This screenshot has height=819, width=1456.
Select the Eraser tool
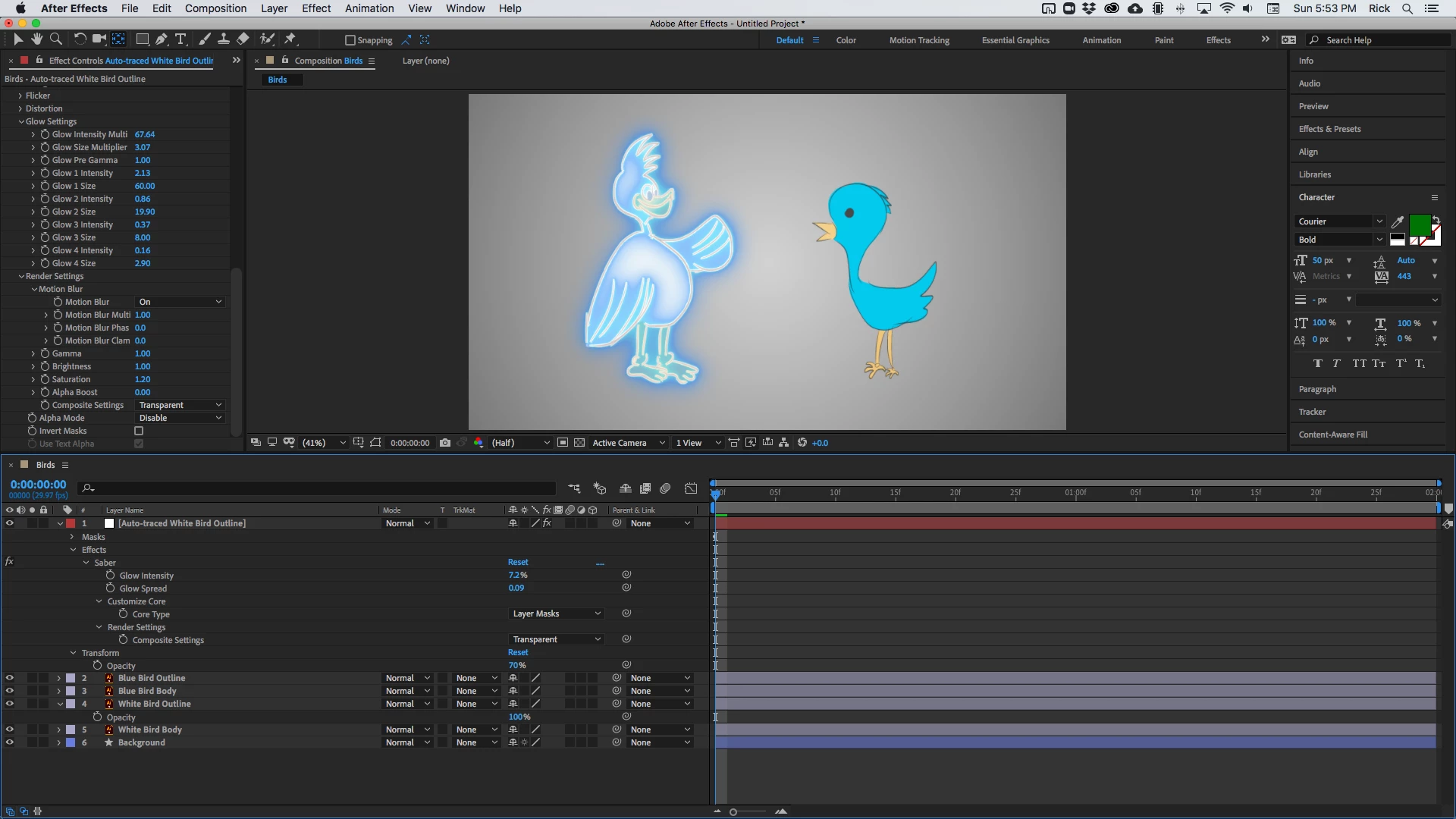243,39
